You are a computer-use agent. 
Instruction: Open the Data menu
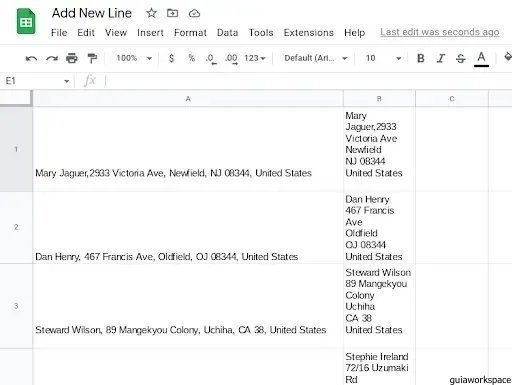coord(227,33)
